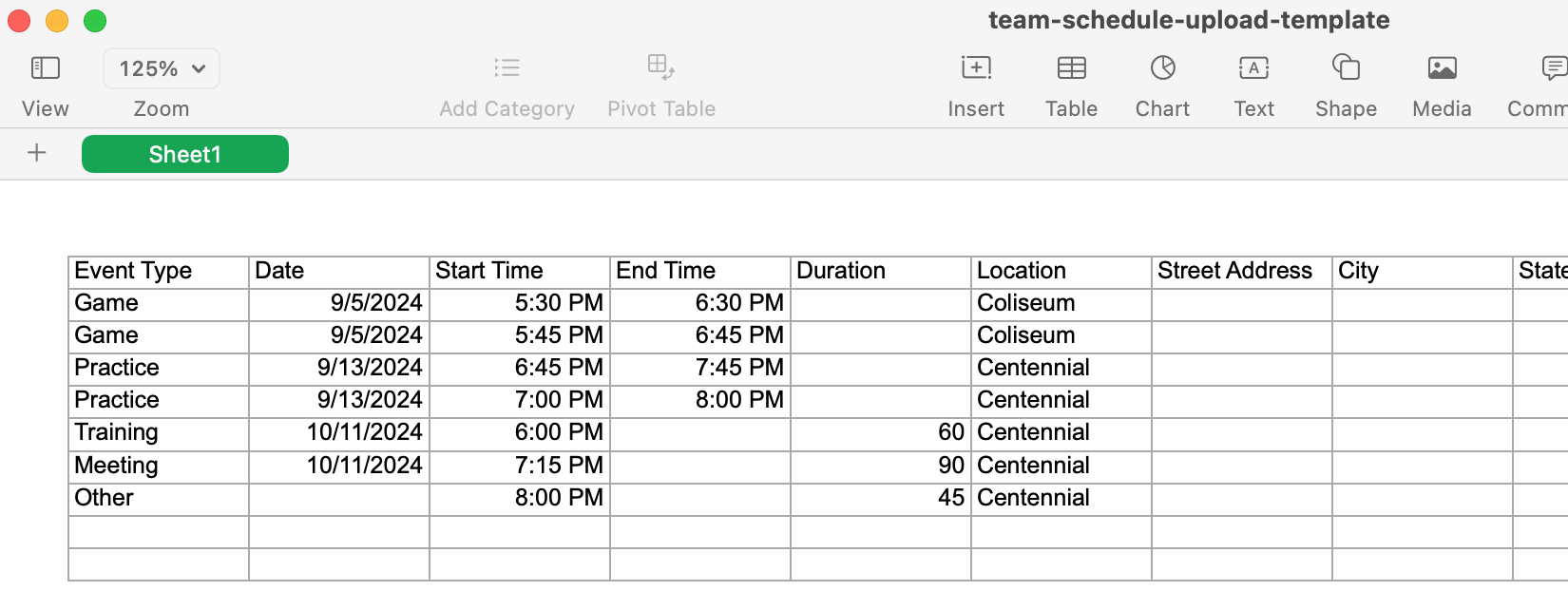Expand the 125% zoom dropdown
The height and width of the screenshot is (610, 1568).
tap(162, 68)
